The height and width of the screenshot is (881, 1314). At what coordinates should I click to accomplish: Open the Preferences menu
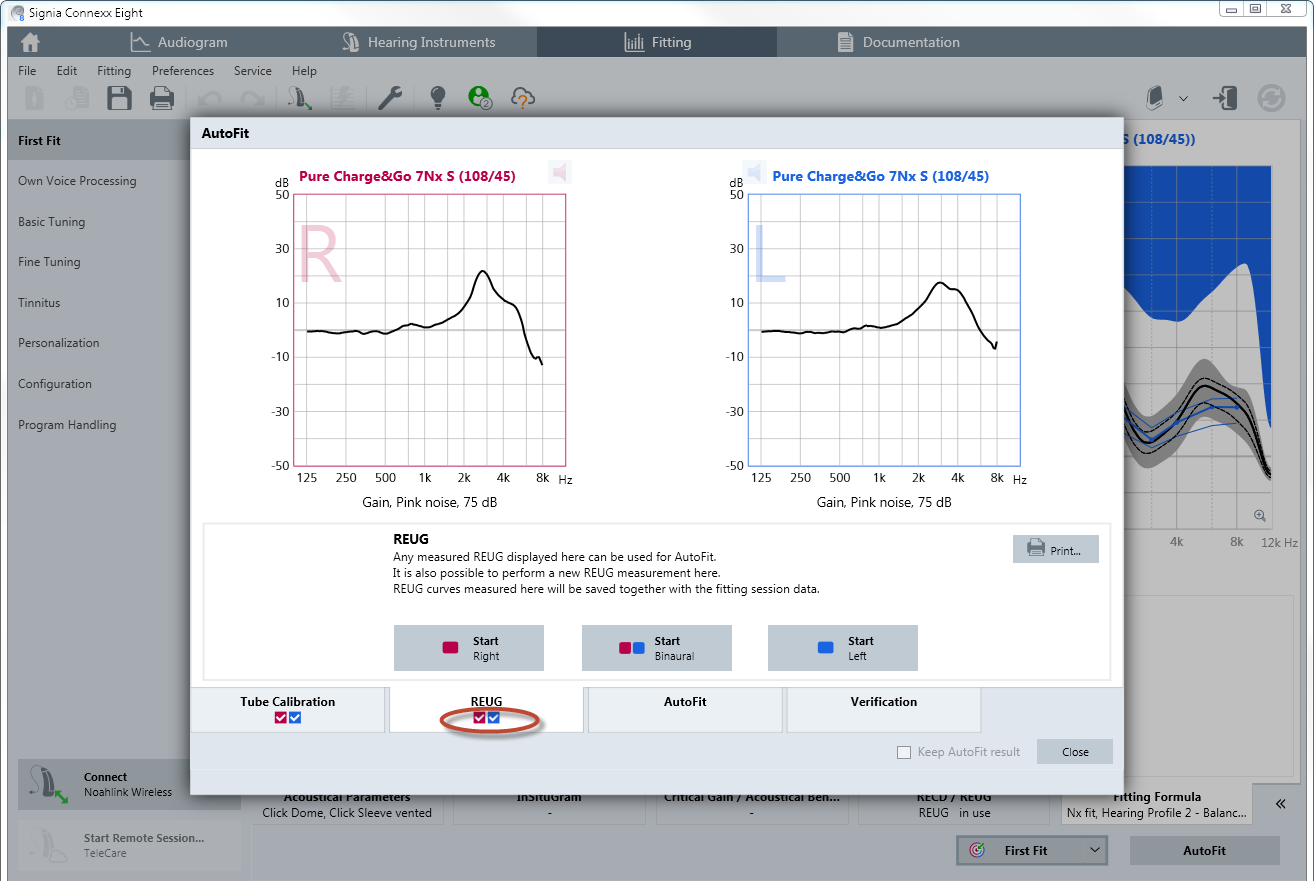(183, 71)
